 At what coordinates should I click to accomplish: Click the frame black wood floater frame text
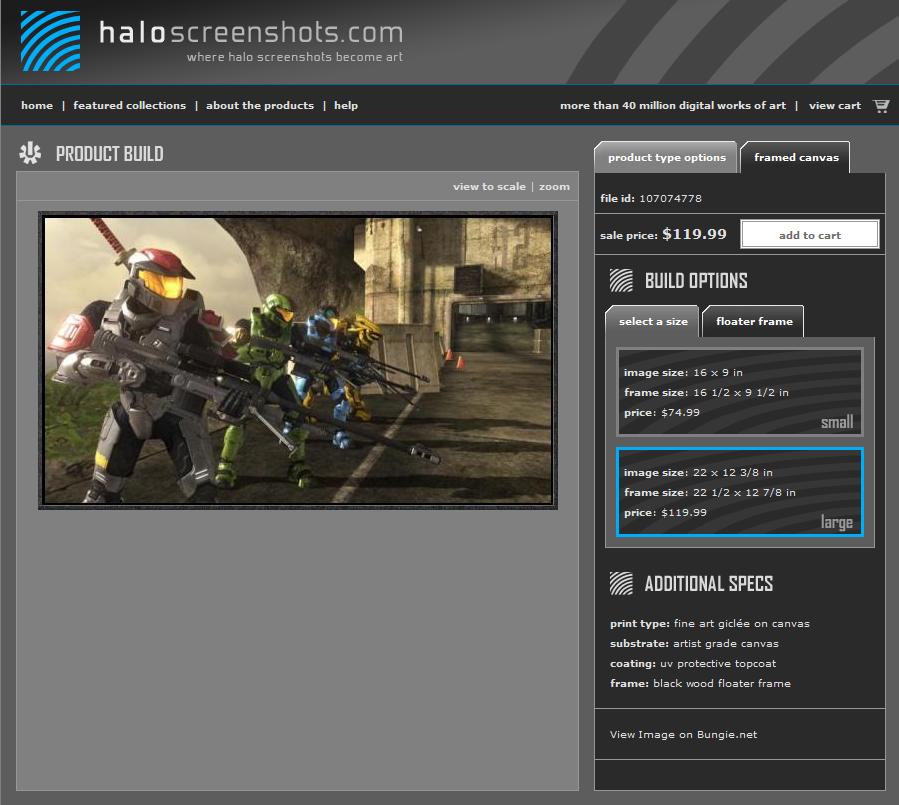pos(700,683)
